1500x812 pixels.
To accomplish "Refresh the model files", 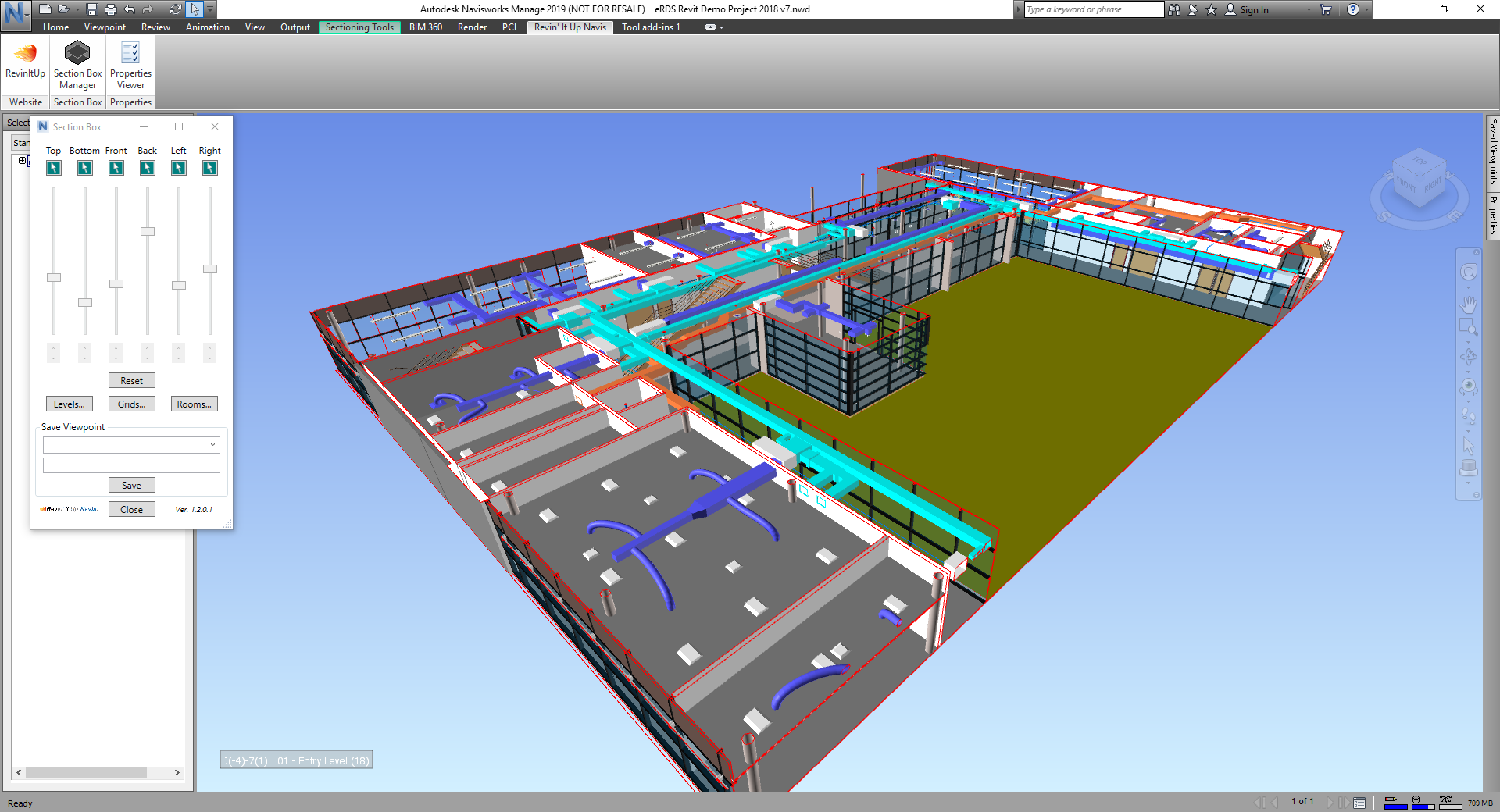I will coord(175,9).
